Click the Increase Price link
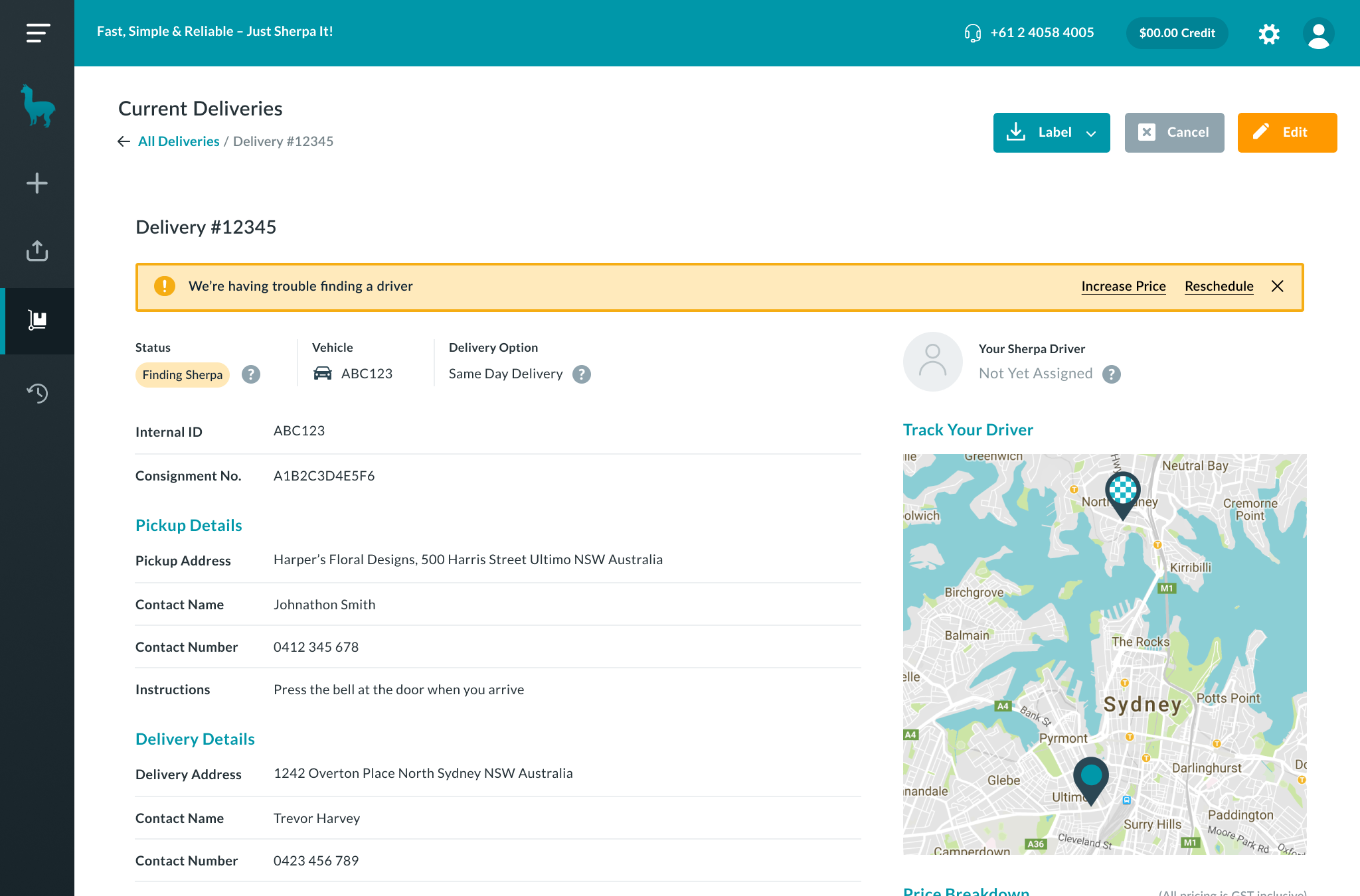The height and width of the screenshot is (896, 1360). click(1124, 286)
